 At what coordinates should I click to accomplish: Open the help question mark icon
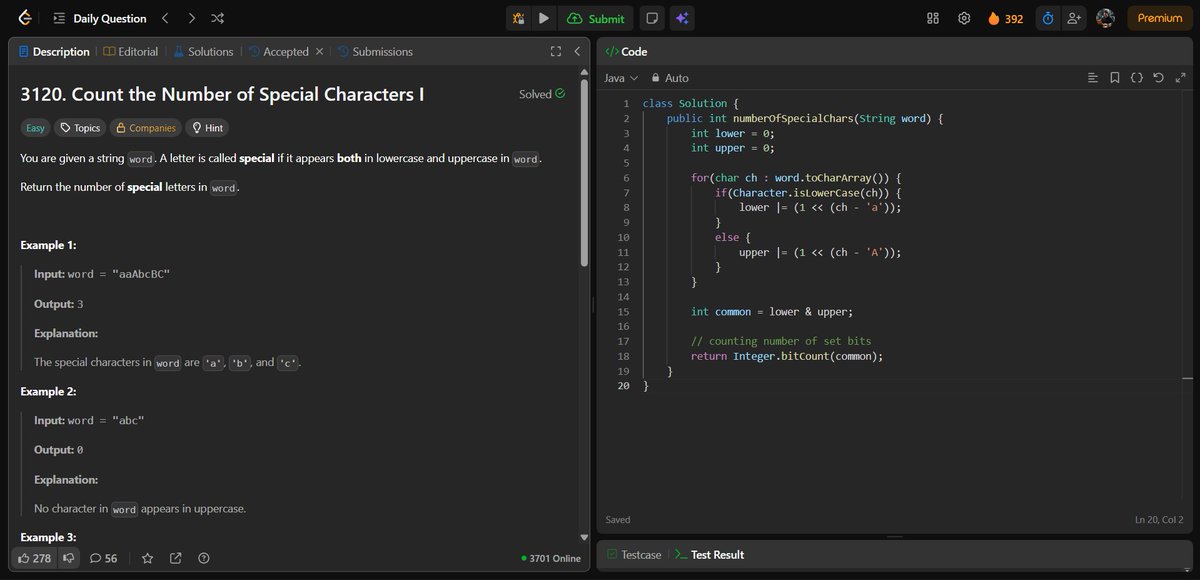(204, 558)
